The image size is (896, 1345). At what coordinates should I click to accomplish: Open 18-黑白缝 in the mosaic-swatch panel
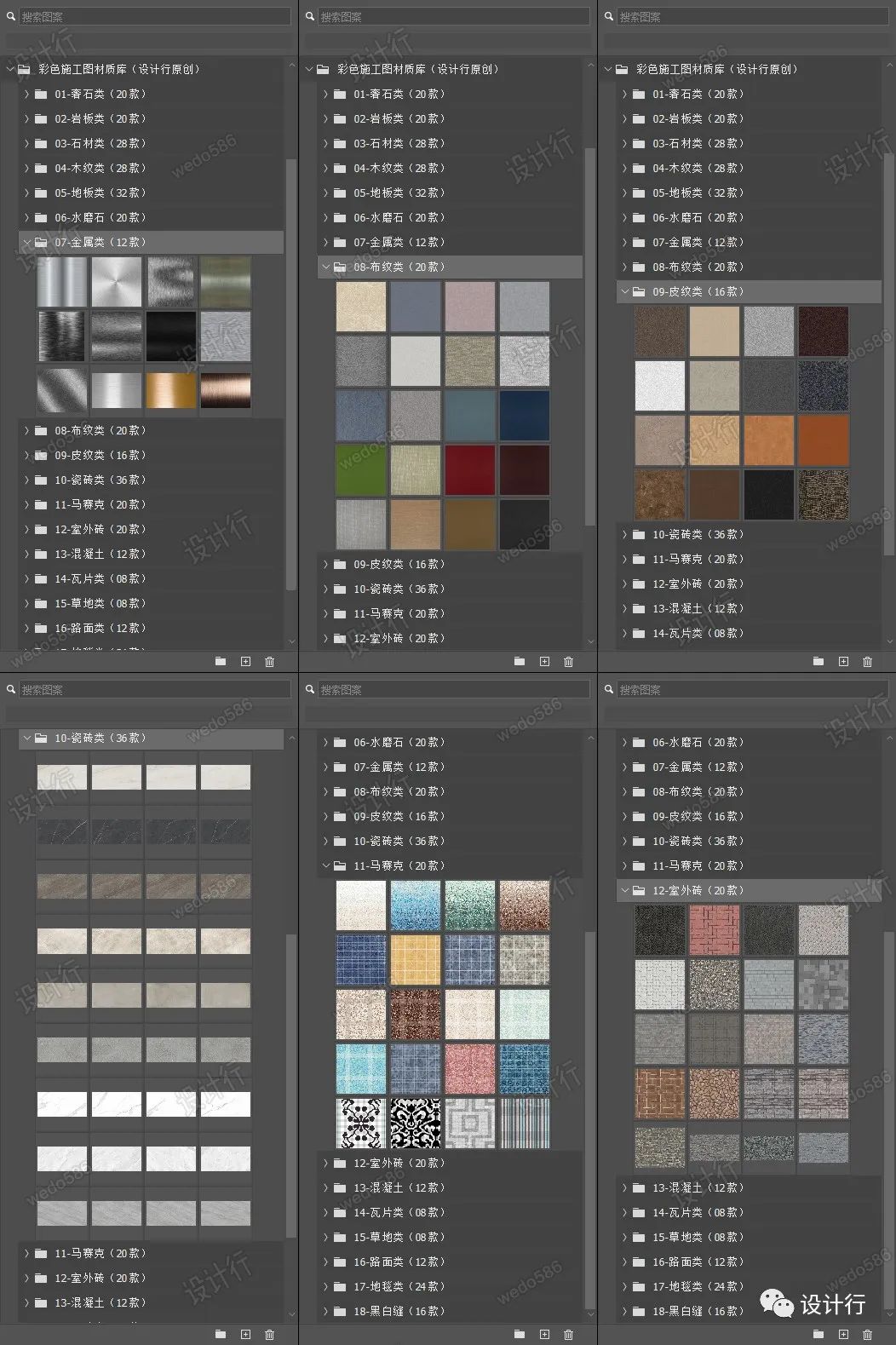[x=450, y=1311]
